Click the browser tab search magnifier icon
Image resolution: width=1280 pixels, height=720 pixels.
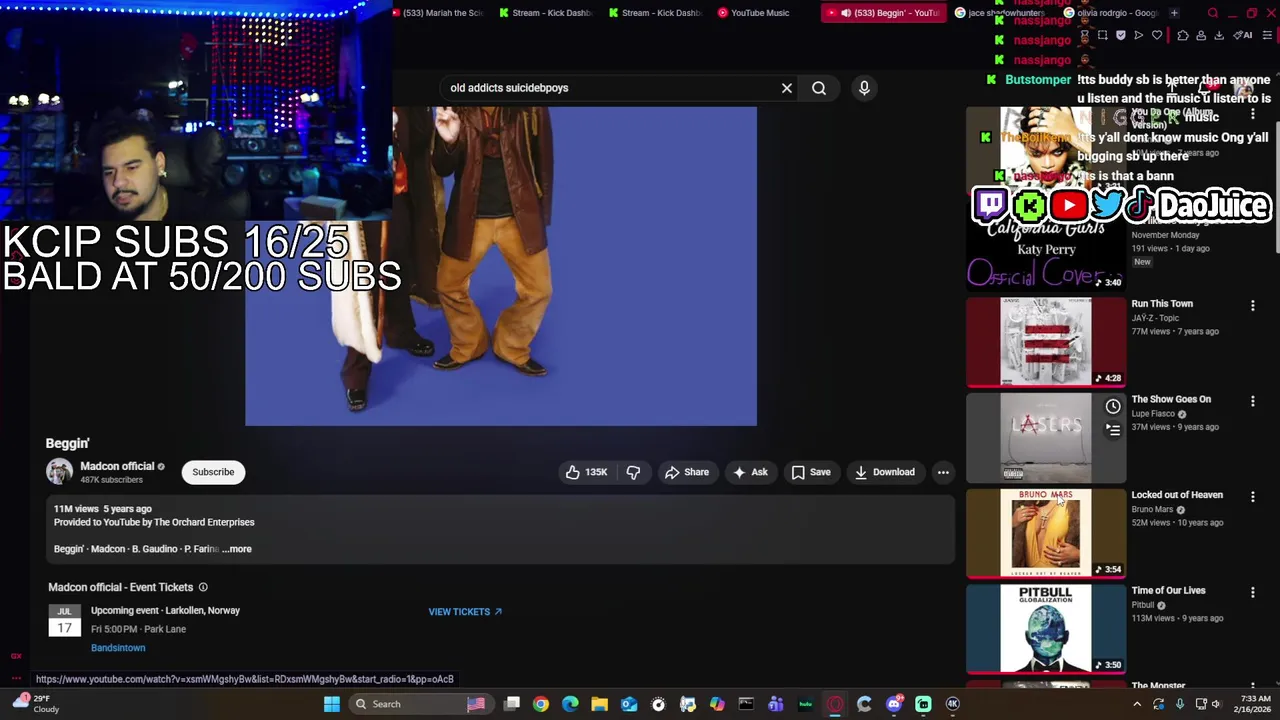click(x=1213, y=13)
